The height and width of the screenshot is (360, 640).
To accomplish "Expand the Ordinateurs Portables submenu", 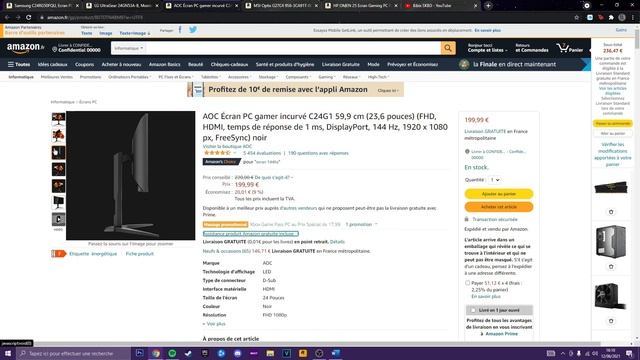I will [x=129, y=77].
